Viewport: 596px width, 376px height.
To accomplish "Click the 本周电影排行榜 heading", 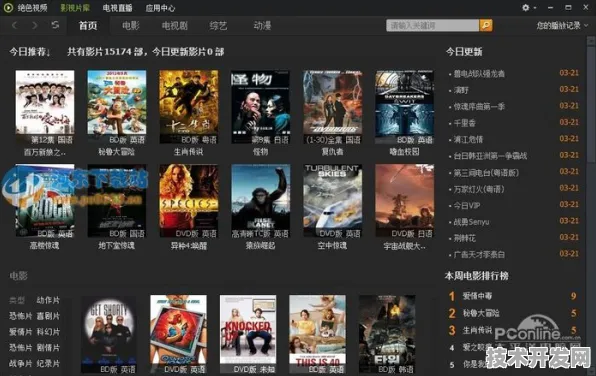I will (x=477, y=276).
